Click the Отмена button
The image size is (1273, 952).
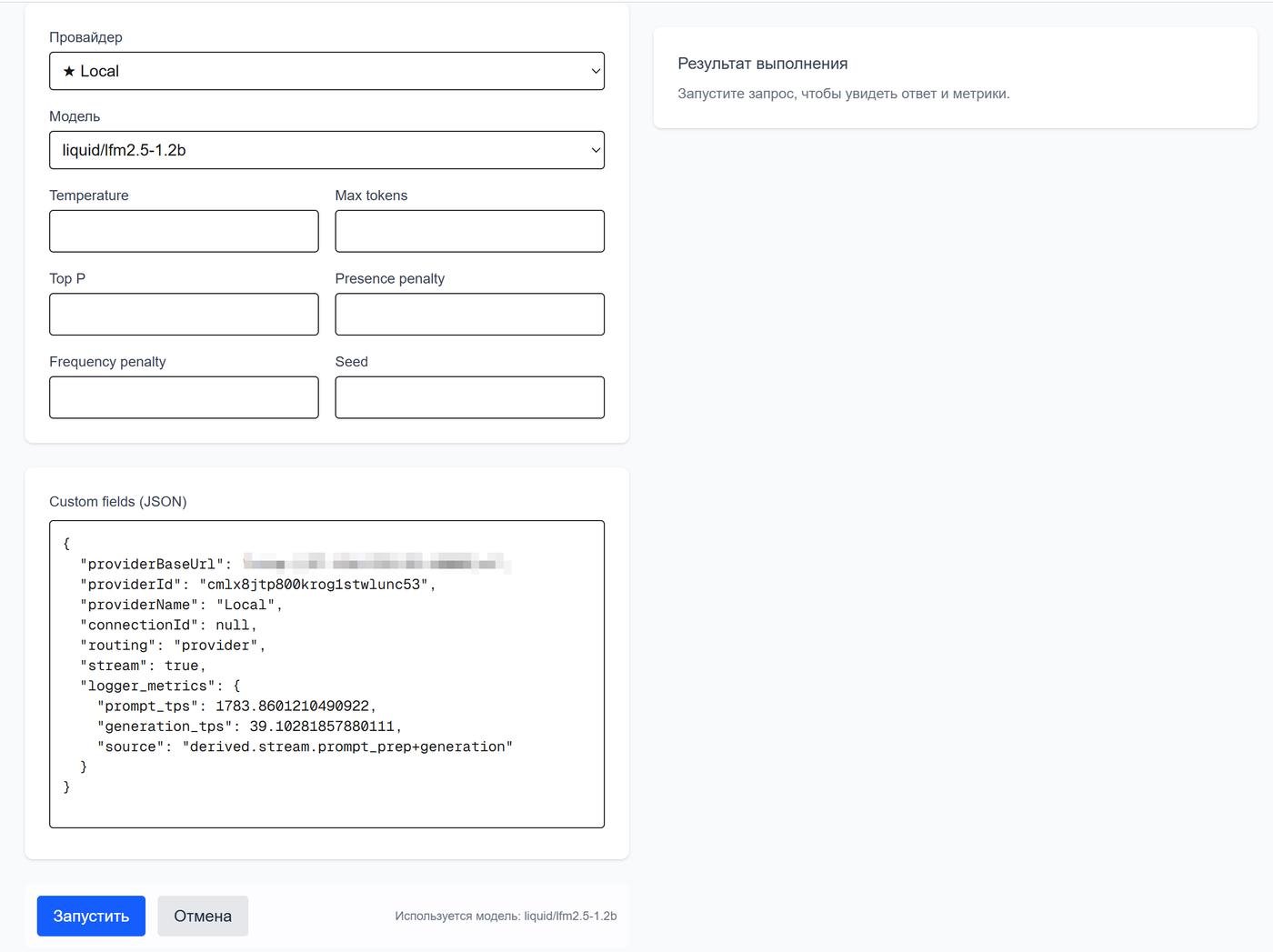(x=203, y=916)
